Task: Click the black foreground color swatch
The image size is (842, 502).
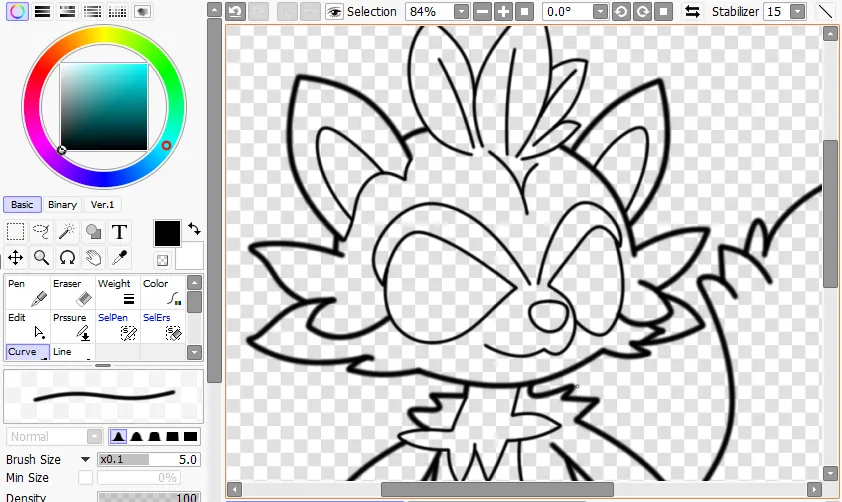Action: [x=167, y=234]
